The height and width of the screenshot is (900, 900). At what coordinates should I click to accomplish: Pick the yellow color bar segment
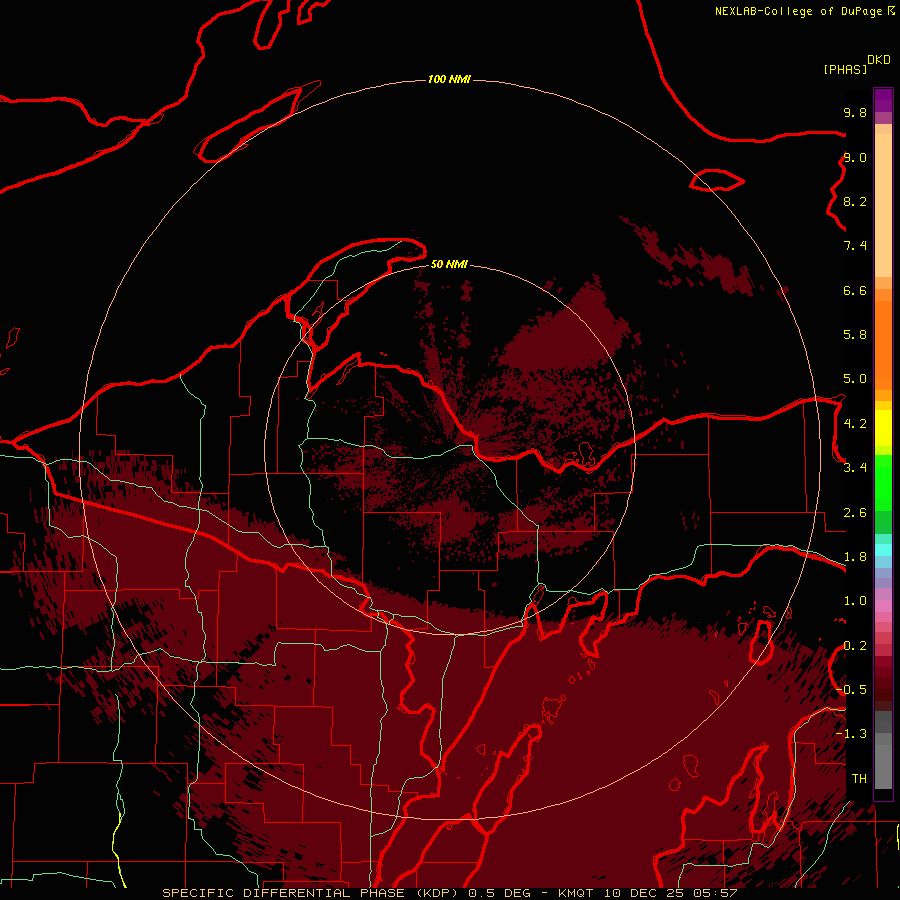(883, 428)
